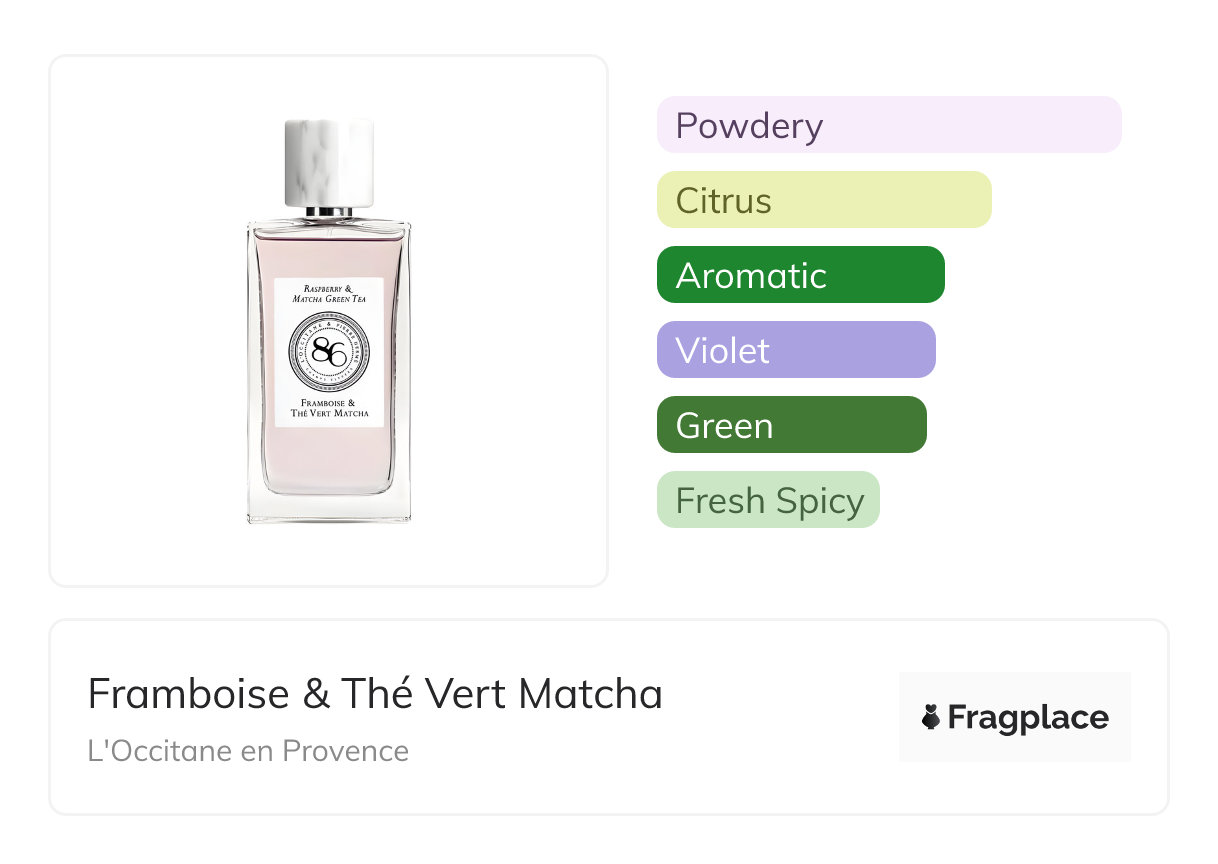Click the word Spicy in the last accord
This screenshot has height=864, width=1218.
pos(820,501)
